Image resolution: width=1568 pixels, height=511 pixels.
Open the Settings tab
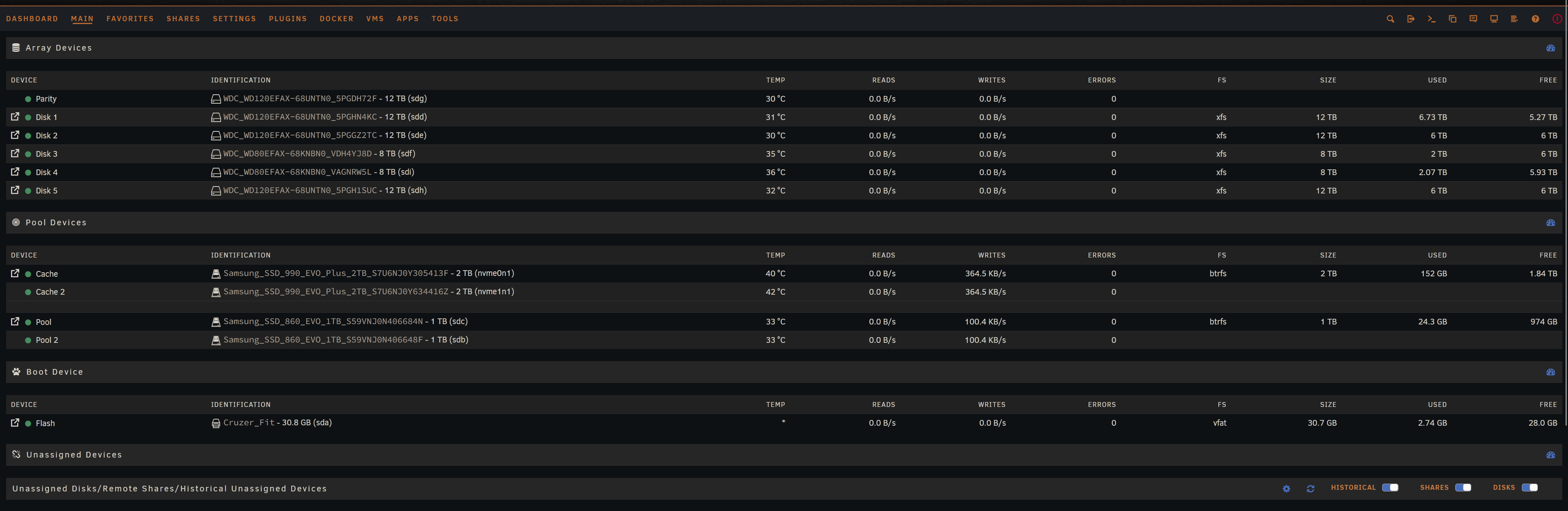coord(234,19)
